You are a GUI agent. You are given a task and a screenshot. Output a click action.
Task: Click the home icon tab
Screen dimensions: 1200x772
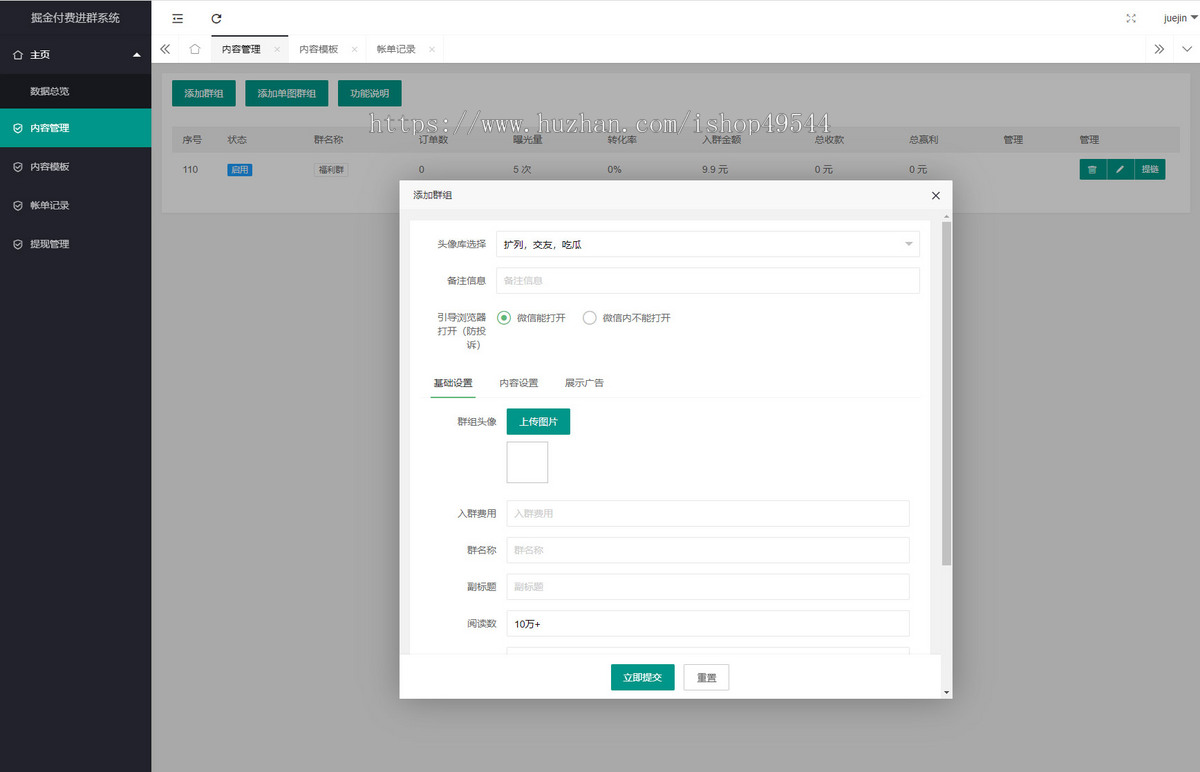click(x=195, y=49)
